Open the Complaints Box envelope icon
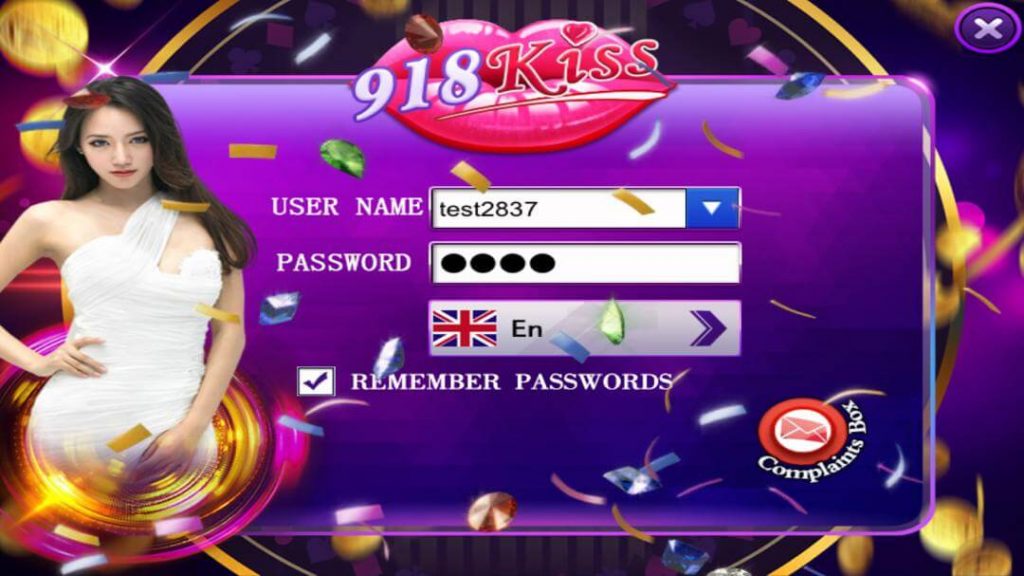This screenshot has width=1024, height=576. [801, 431]
